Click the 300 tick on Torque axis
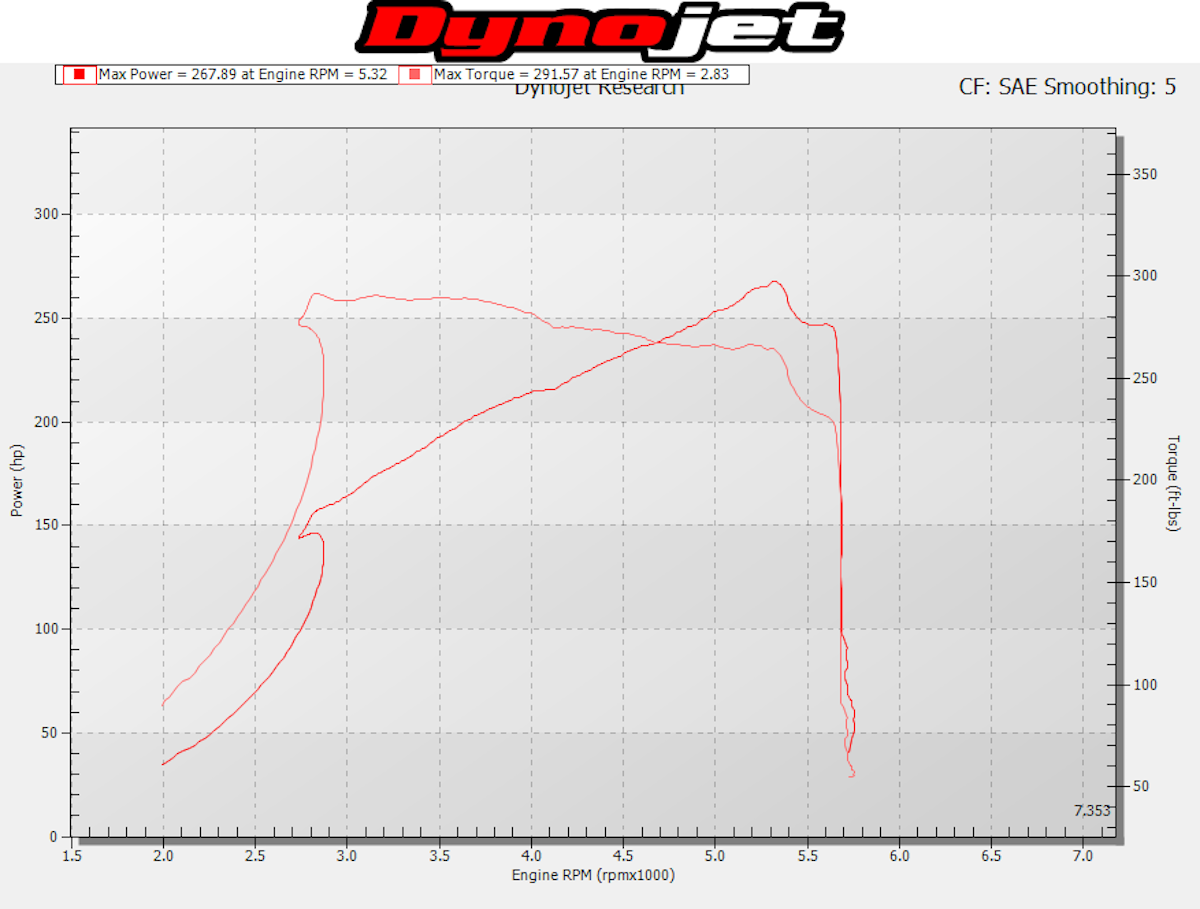This screenshot has height=909, width=1200. [x=1145, y=276]
